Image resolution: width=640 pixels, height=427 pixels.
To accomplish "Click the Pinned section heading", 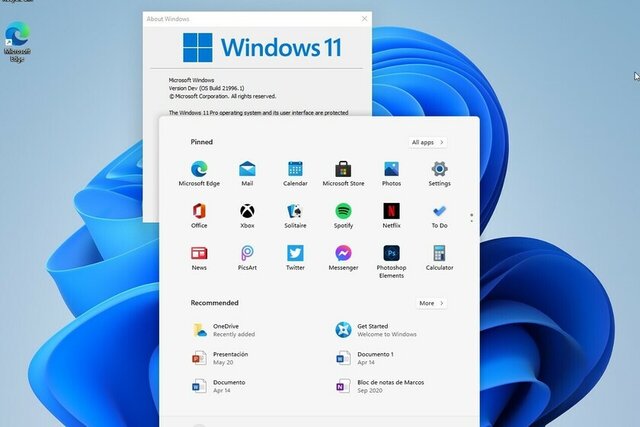I will [202, 142].
